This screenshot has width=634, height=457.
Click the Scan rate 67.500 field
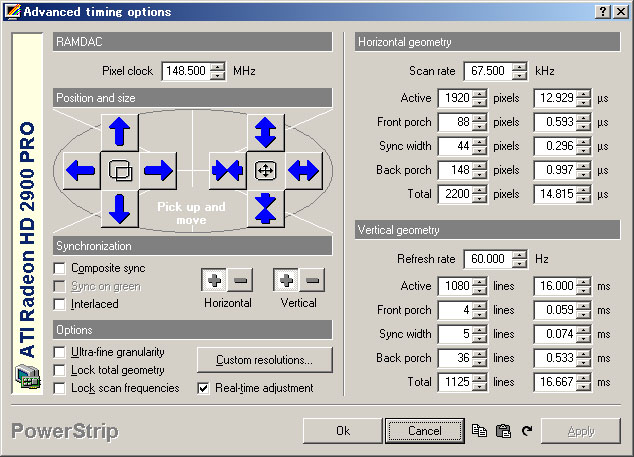pos(488,71)
